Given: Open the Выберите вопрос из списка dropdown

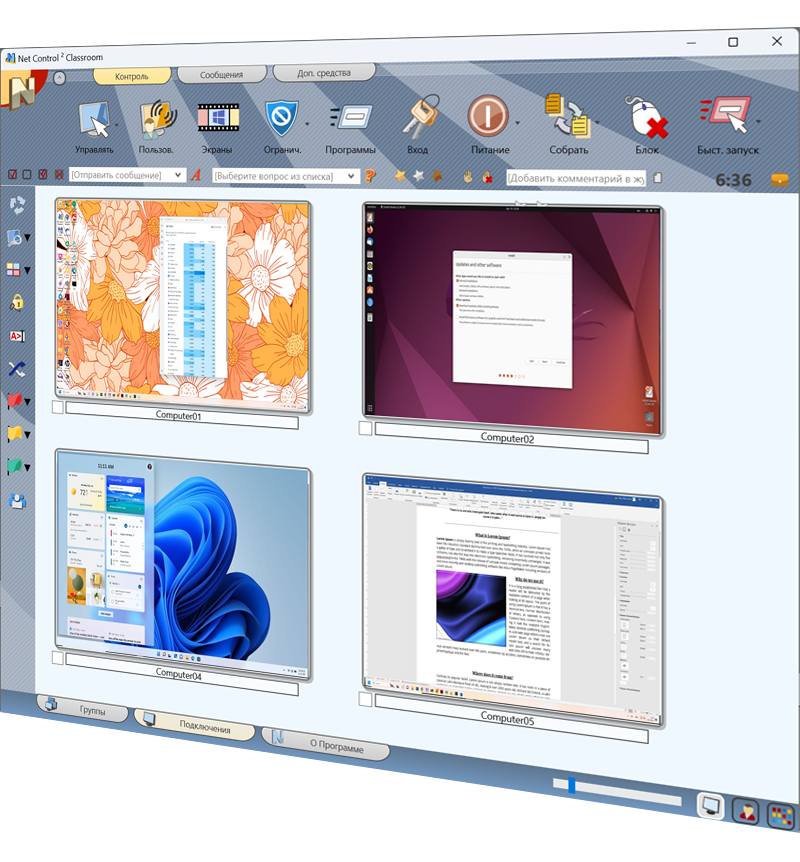Looking at the screenshot, I should [x=352, y=176].
